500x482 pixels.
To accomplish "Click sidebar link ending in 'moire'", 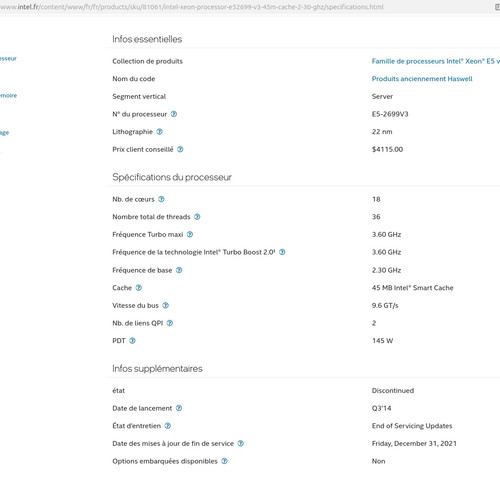I will click(8, 96).
